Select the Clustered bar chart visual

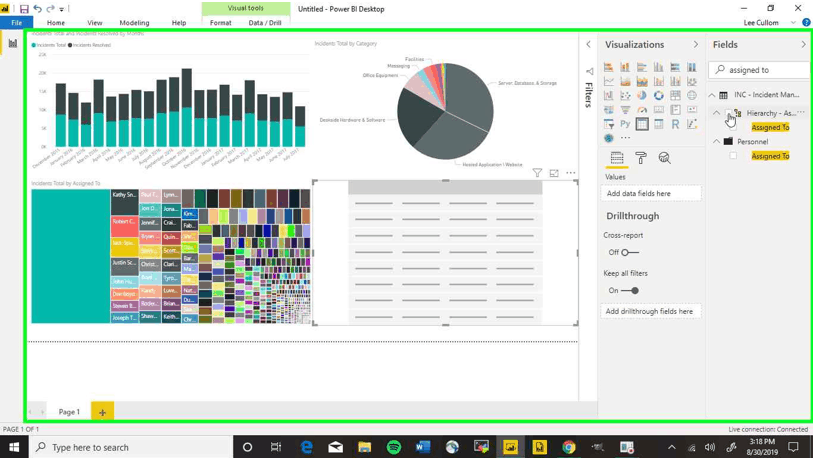coord(642,67)
